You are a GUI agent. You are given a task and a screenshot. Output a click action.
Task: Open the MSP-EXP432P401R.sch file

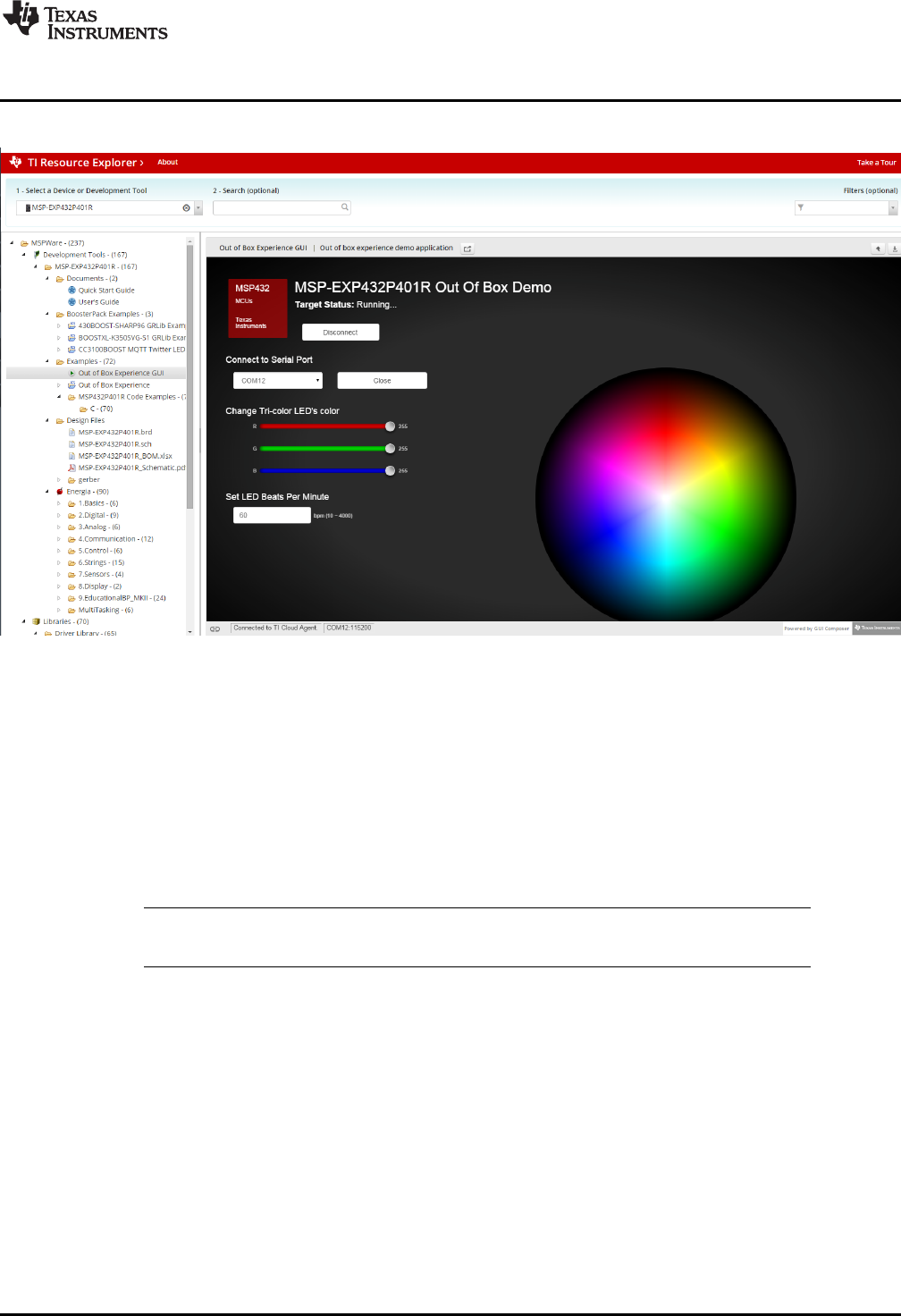(x=114, y=444)
